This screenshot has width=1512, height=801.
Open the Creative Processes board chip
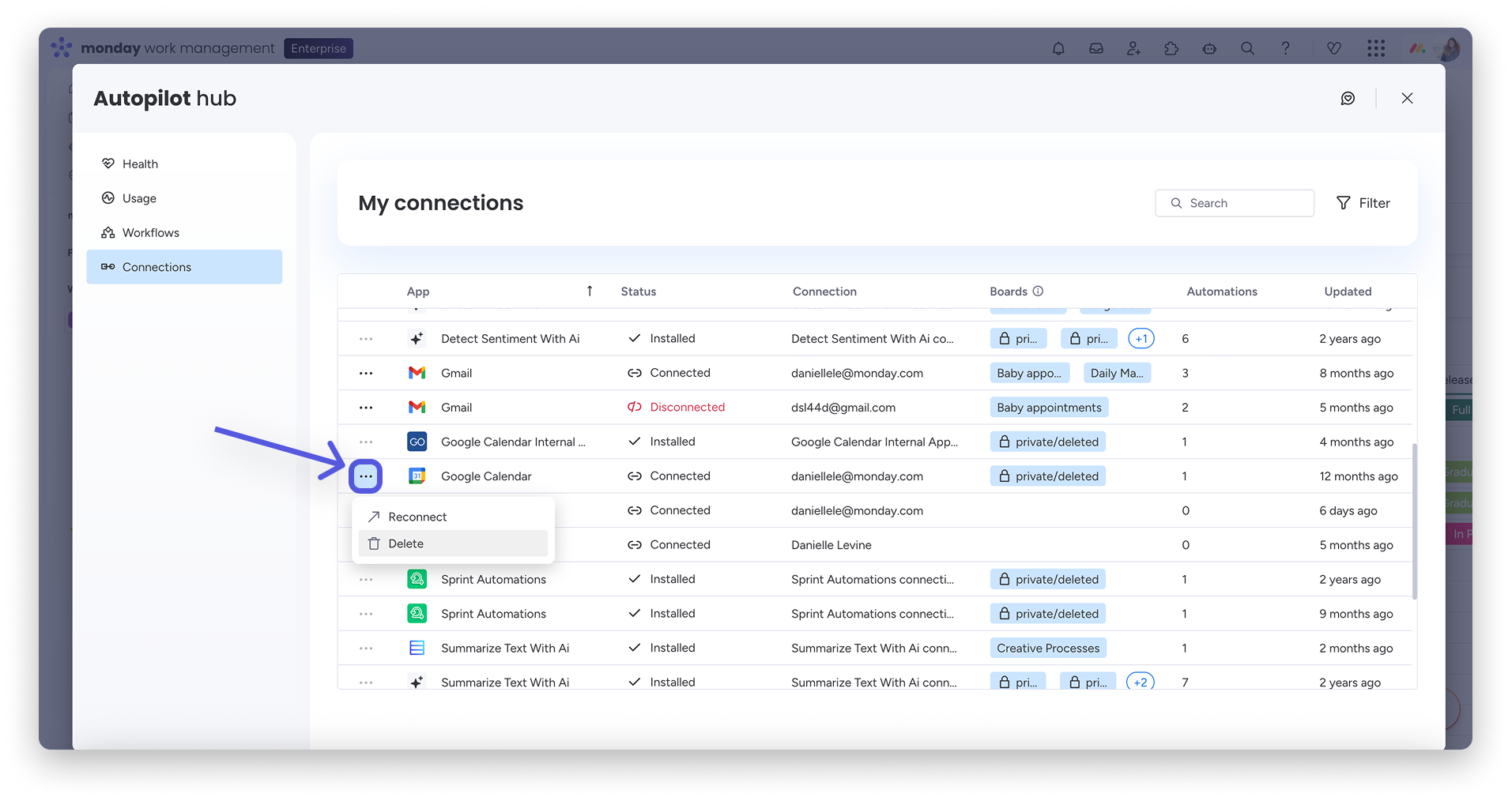(1048, 648)
